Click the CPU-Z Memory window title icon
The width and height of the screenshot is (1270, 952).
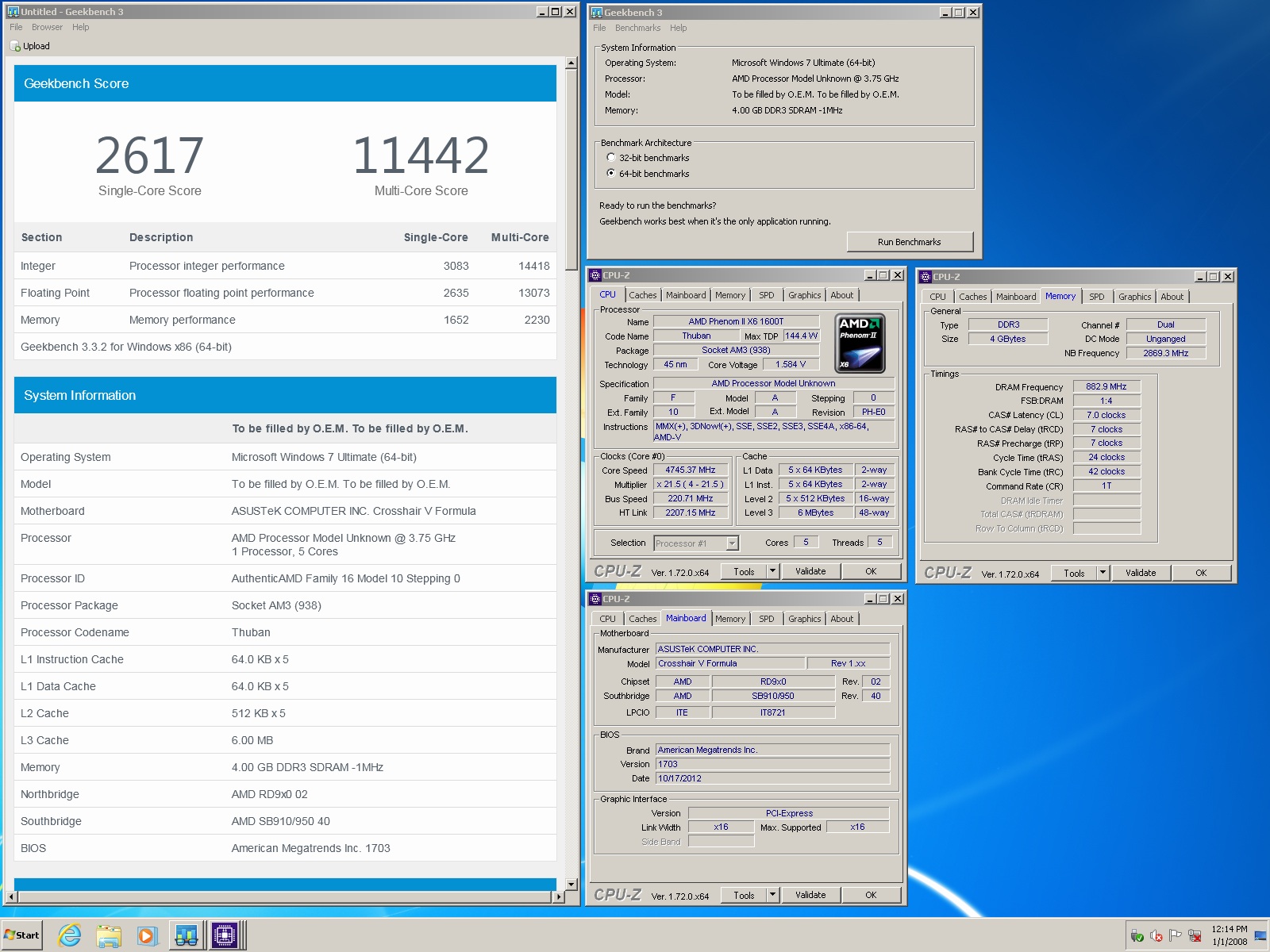coord(926,277)
